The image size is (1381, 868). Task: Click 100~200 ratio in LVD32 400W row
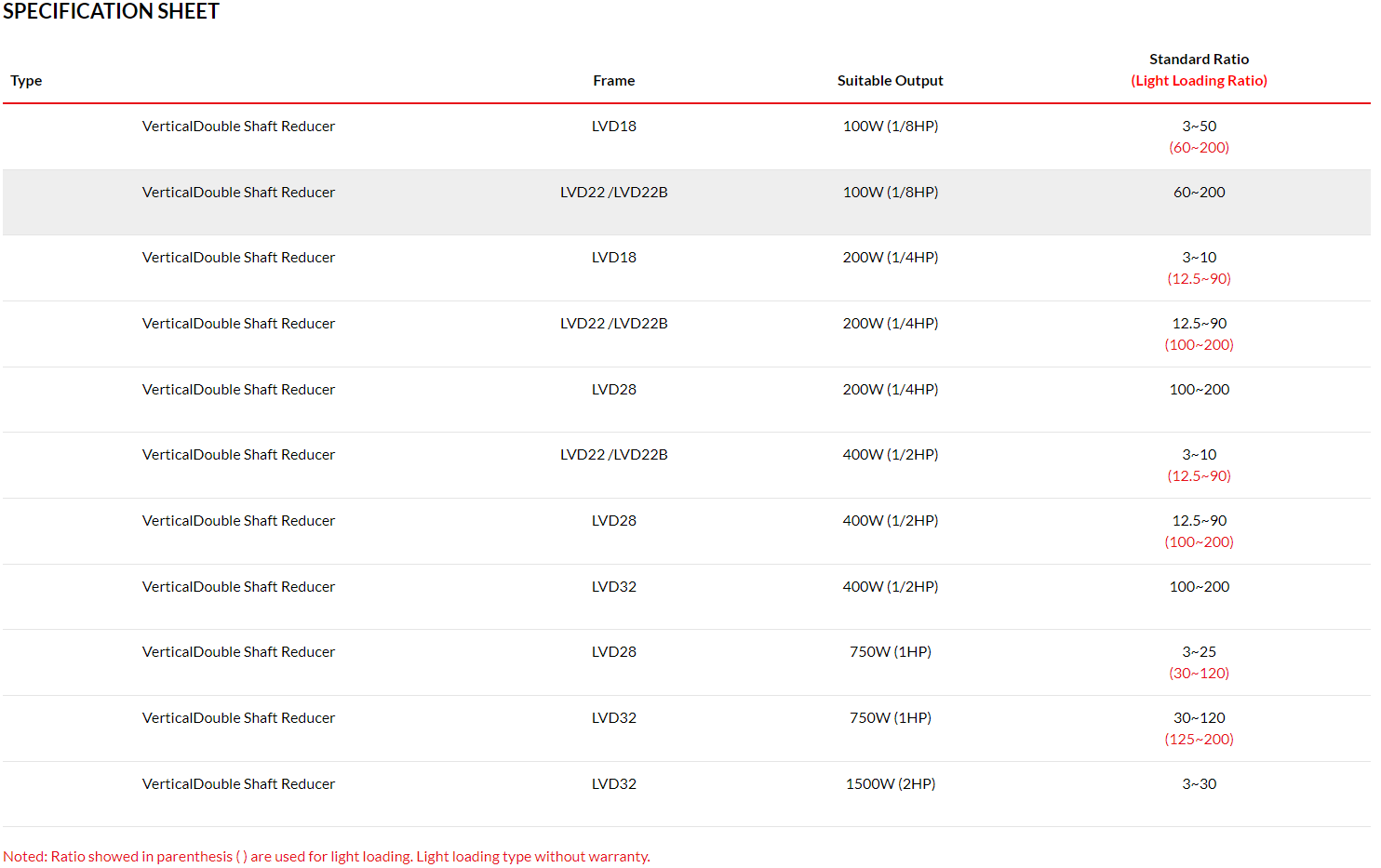click(x=1199, y=587)
